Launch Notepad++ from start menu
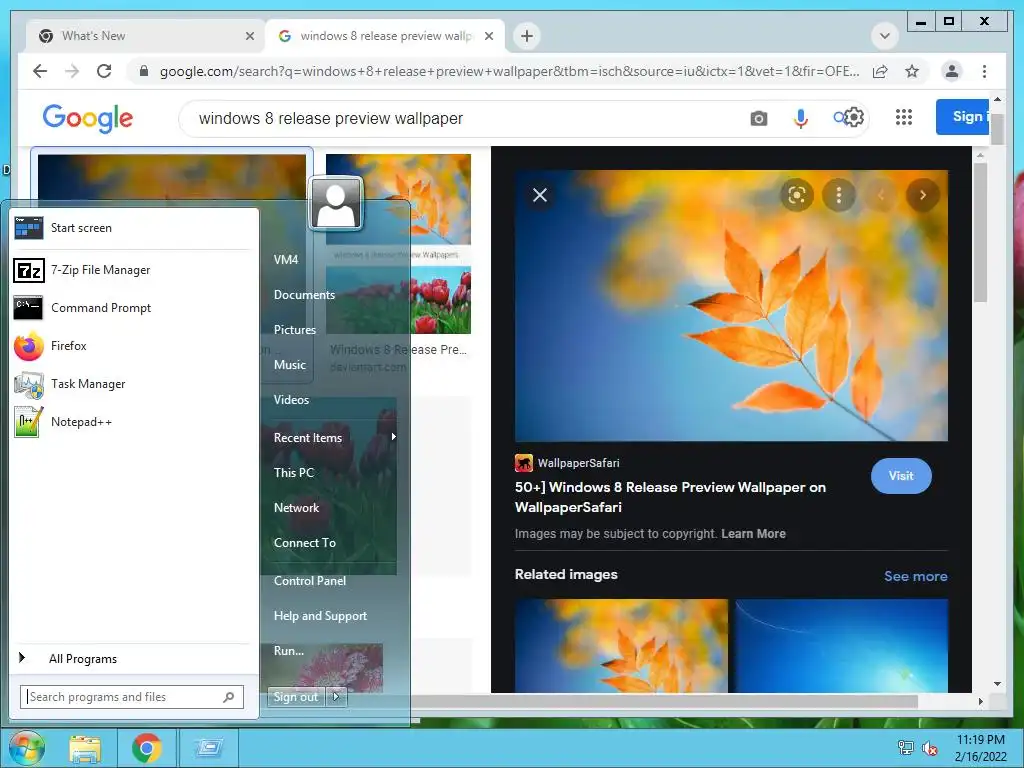 134,422
